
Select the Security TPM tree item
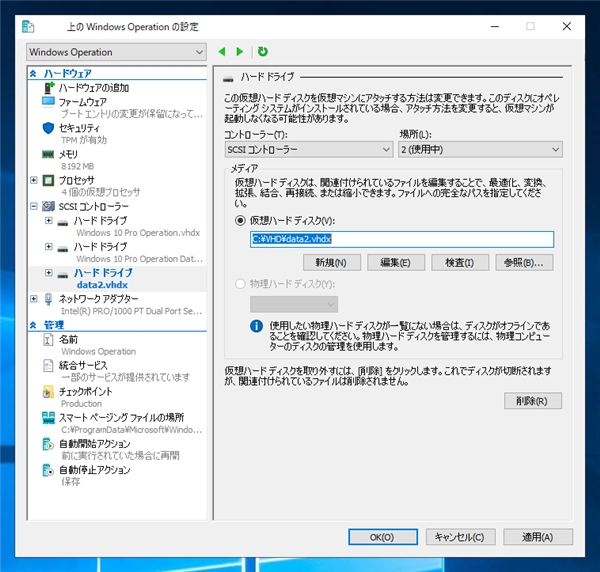[x=117, y=134]
